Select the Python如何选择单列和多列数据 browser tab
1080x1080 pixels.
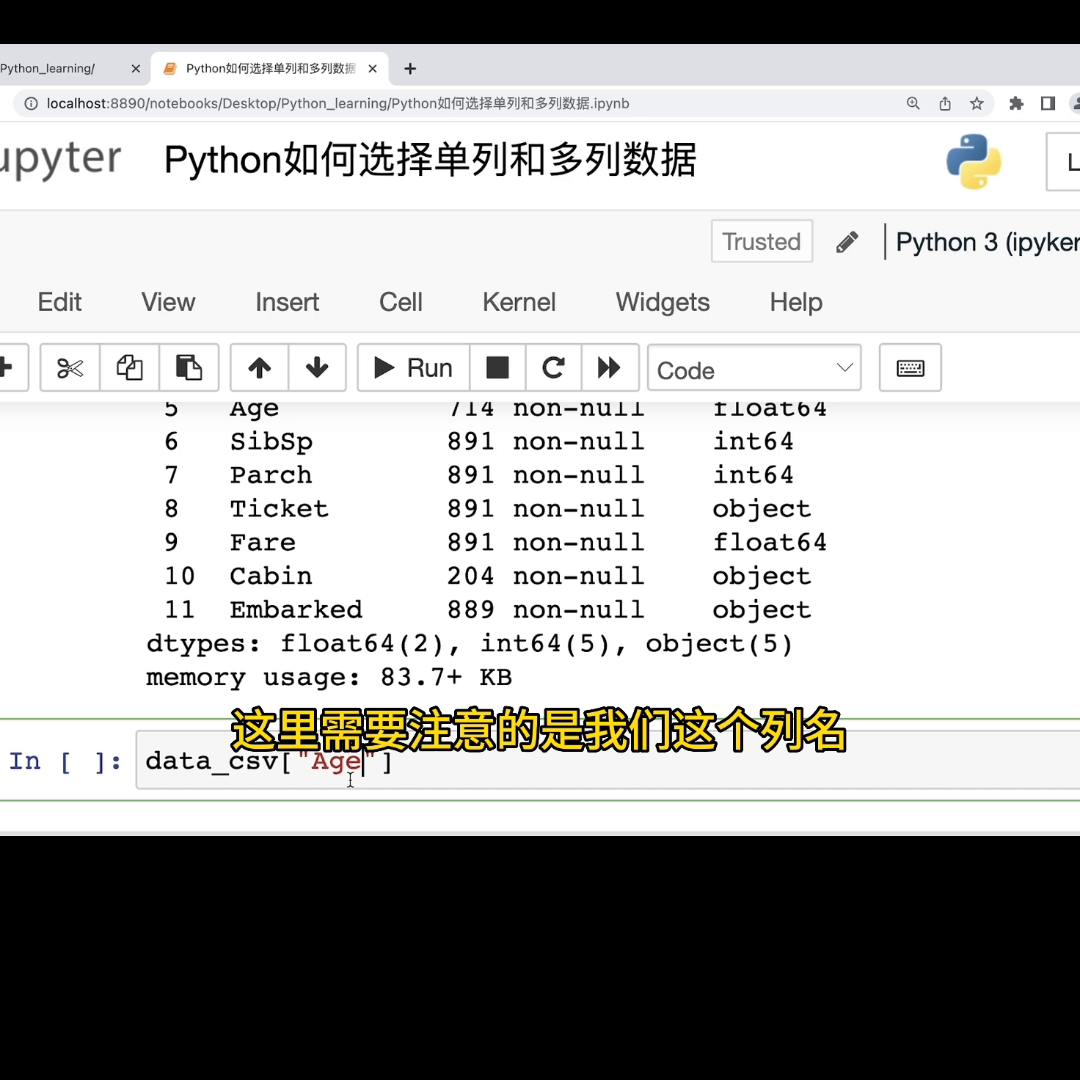click(x=270, y=69)
